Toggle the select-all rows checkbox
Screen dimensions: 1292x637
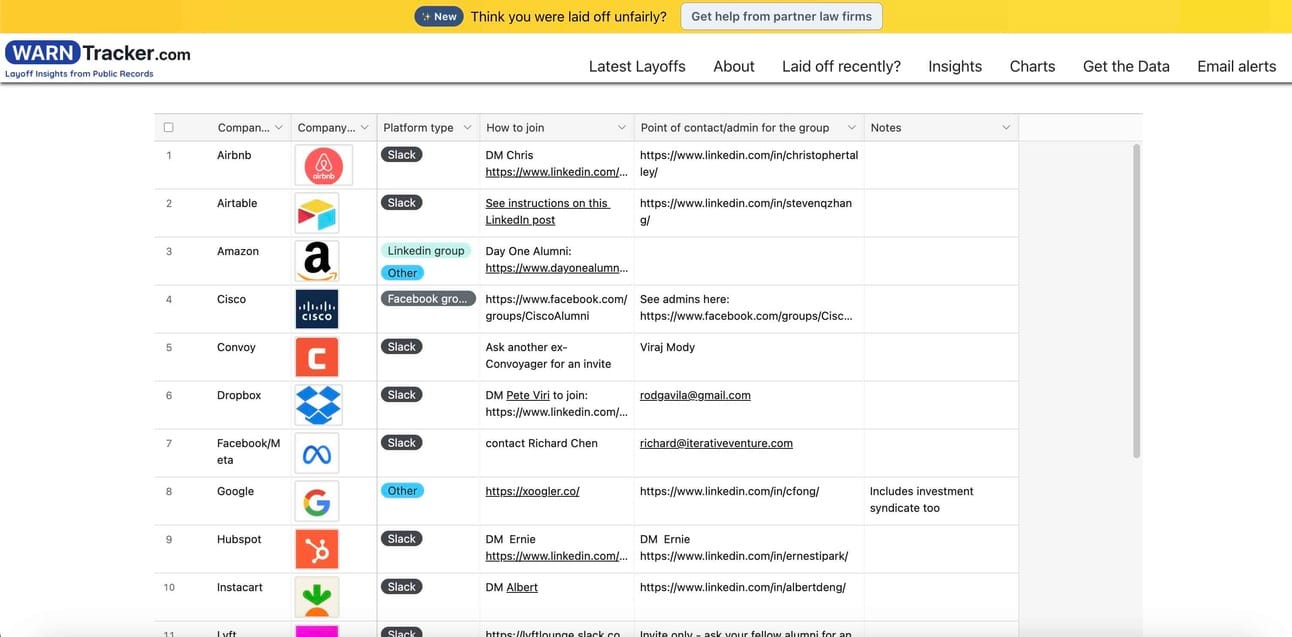point(168,128)
